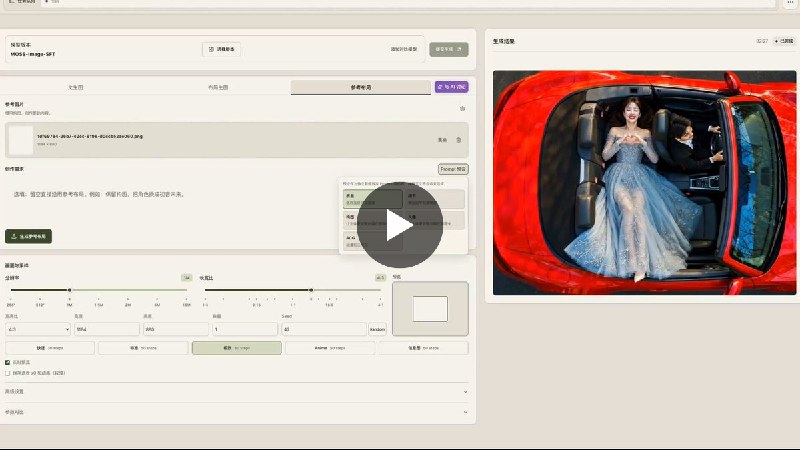This screenshot has height=450, width=800.
Task: Open the three-dot menu at the top right
Action: point(790,3)
